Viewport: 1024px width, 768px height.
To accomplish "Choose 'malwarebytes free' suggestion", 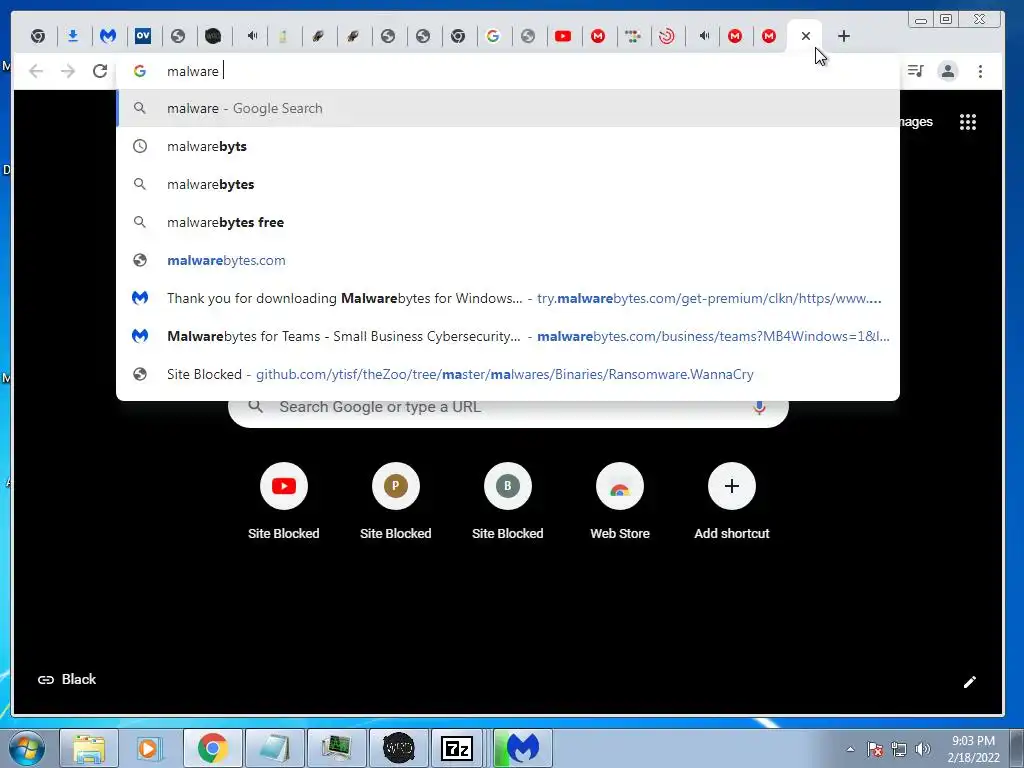I will [508, 222].
